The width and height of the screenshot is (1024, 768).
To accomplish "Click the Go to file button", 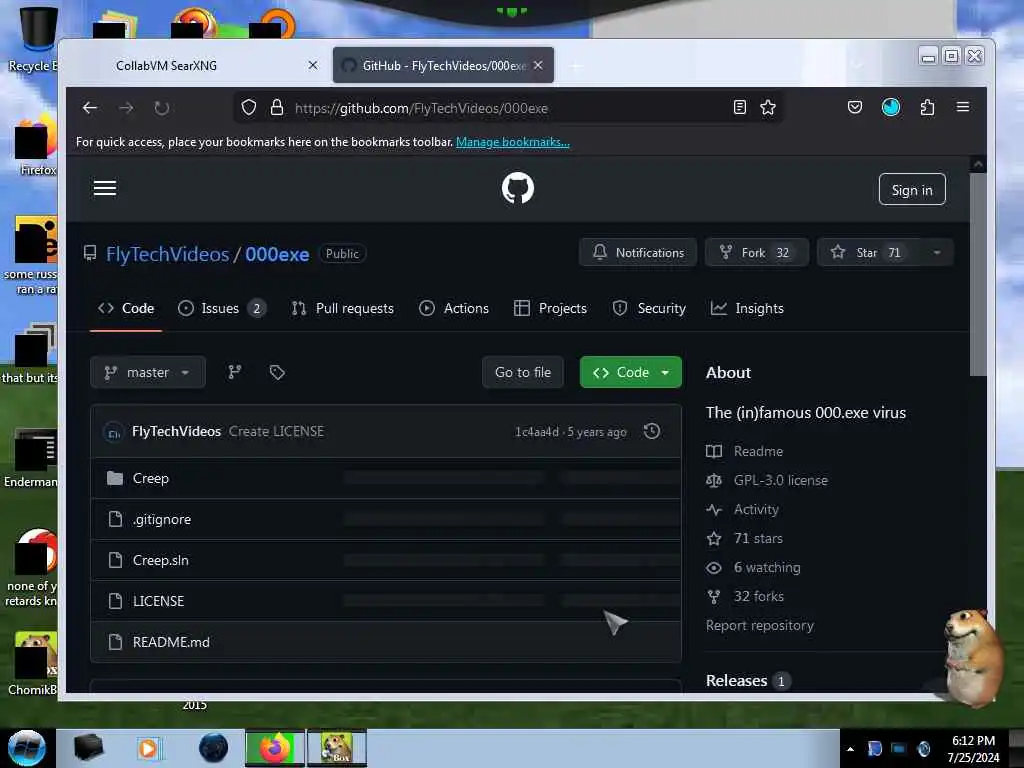I will click(x=523, y=372).
